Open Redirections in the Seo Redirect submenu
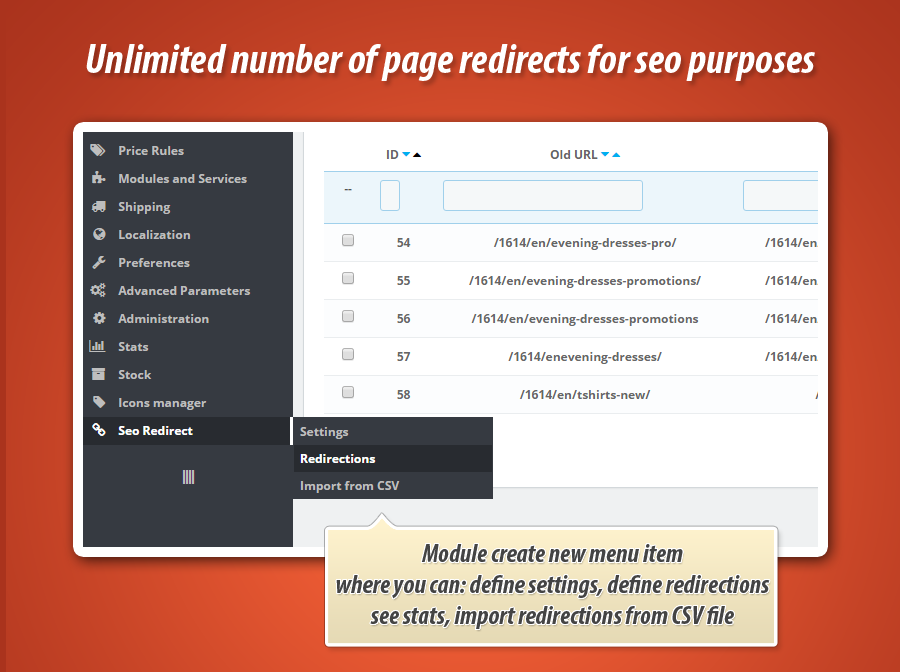Image resolution: width=900 pixels, height=672 pixels. coord(338,459)
